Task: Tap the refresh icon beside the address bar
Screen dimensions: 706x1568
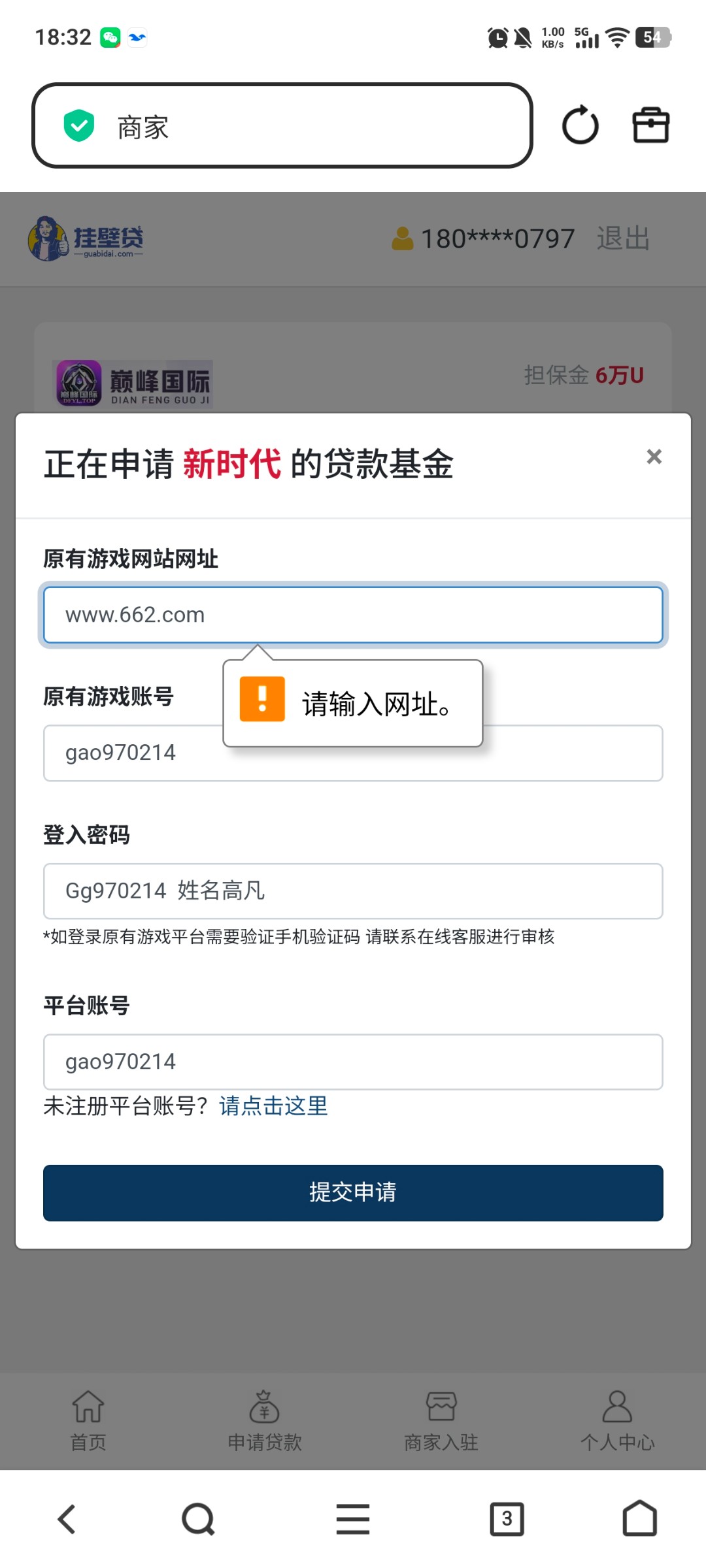Action: 580,125
